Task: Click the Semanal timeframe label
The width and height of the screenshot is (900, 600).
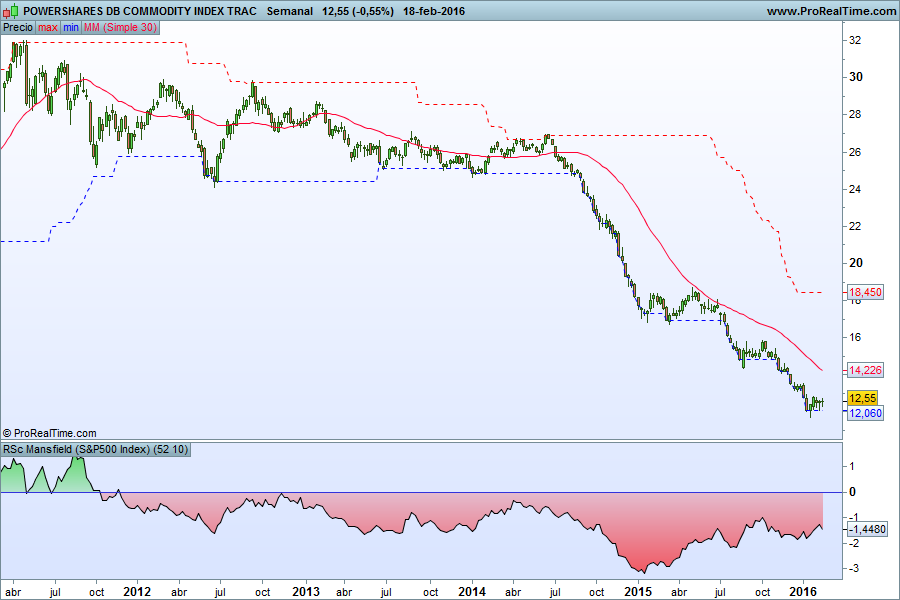Action: (290, 11)
